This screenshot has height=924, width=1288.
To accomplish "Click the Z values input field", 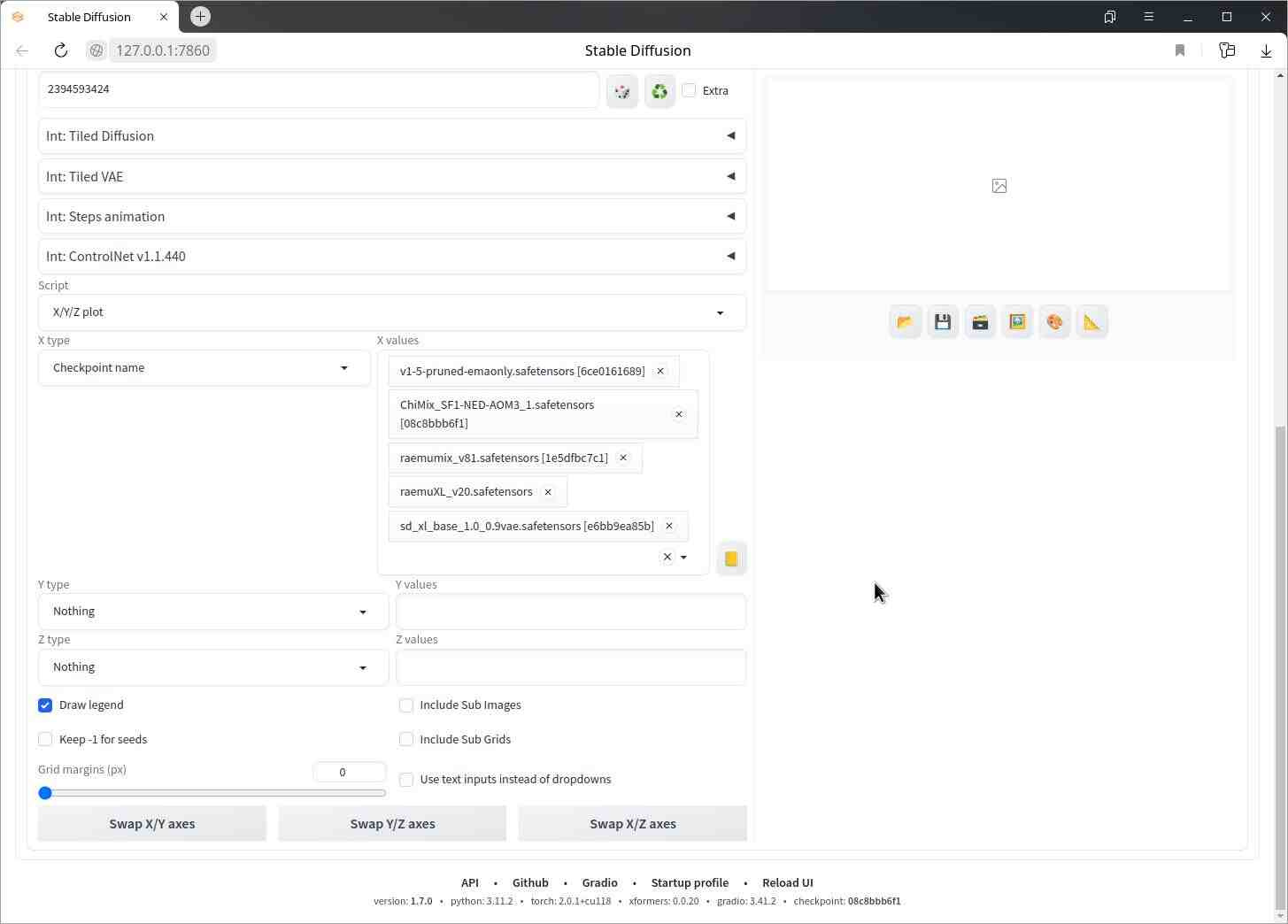I will 571,667.
